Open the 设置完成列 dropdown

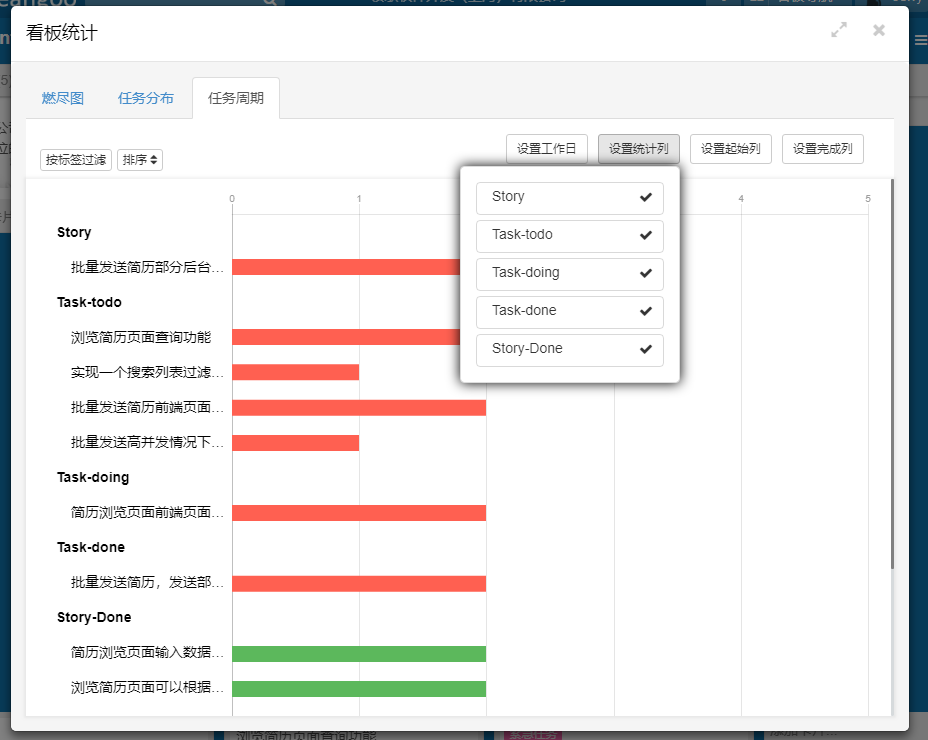point(823,149)
